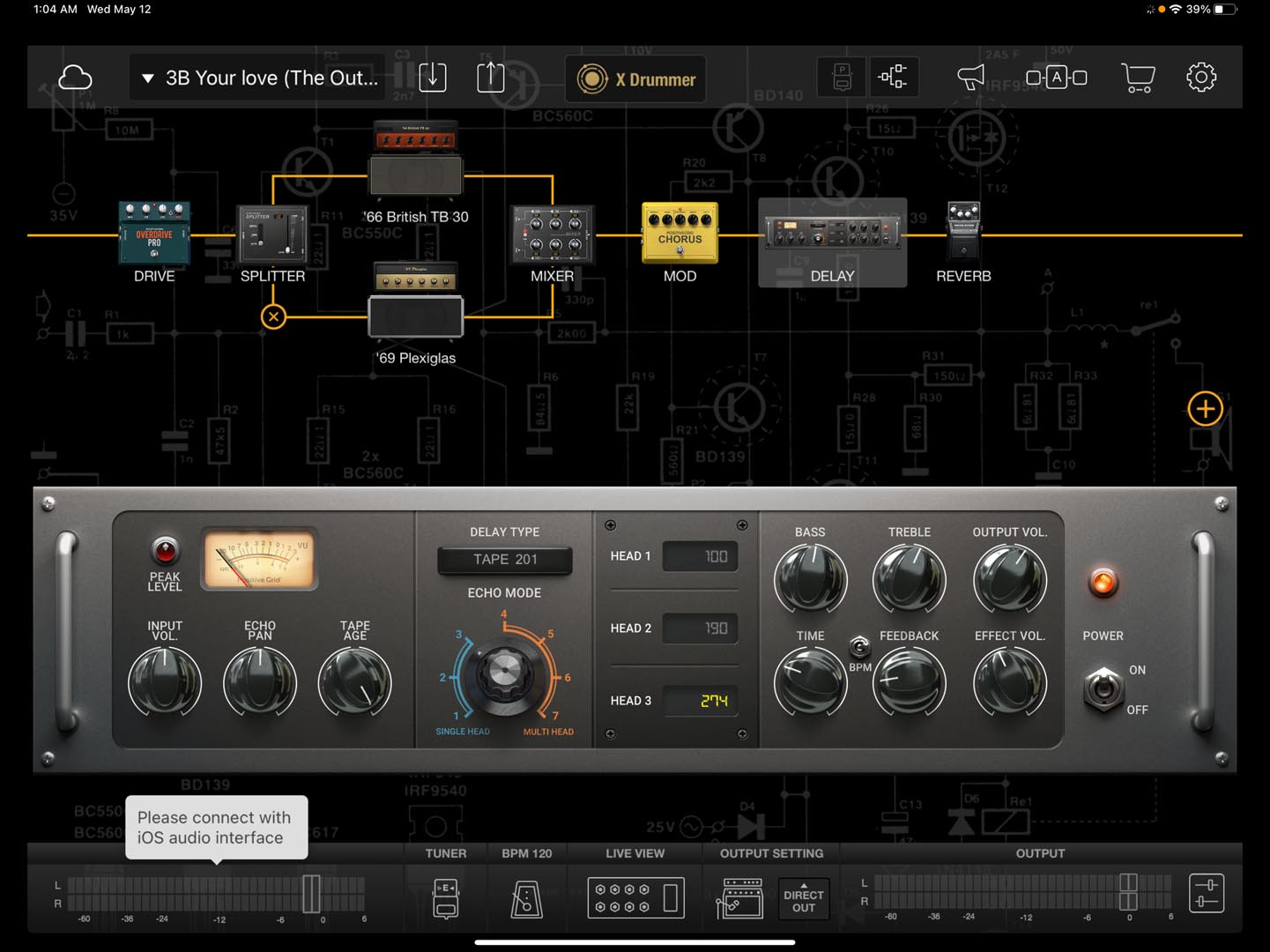
Task: Open the output mixer sliders icon
Action: click(x=1207, y=893)
